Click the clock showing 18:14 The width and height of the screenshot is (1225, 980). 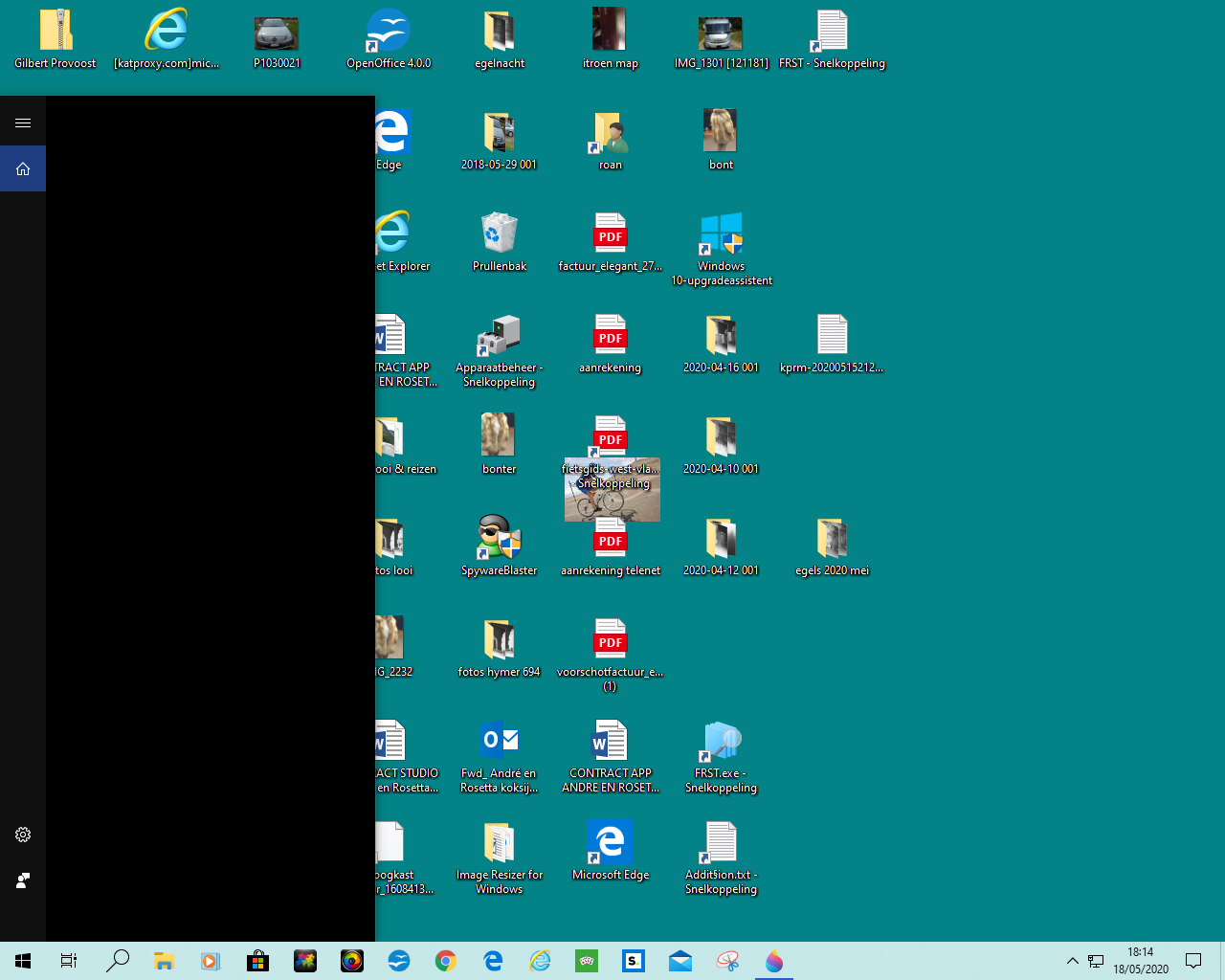(1140, 961)
